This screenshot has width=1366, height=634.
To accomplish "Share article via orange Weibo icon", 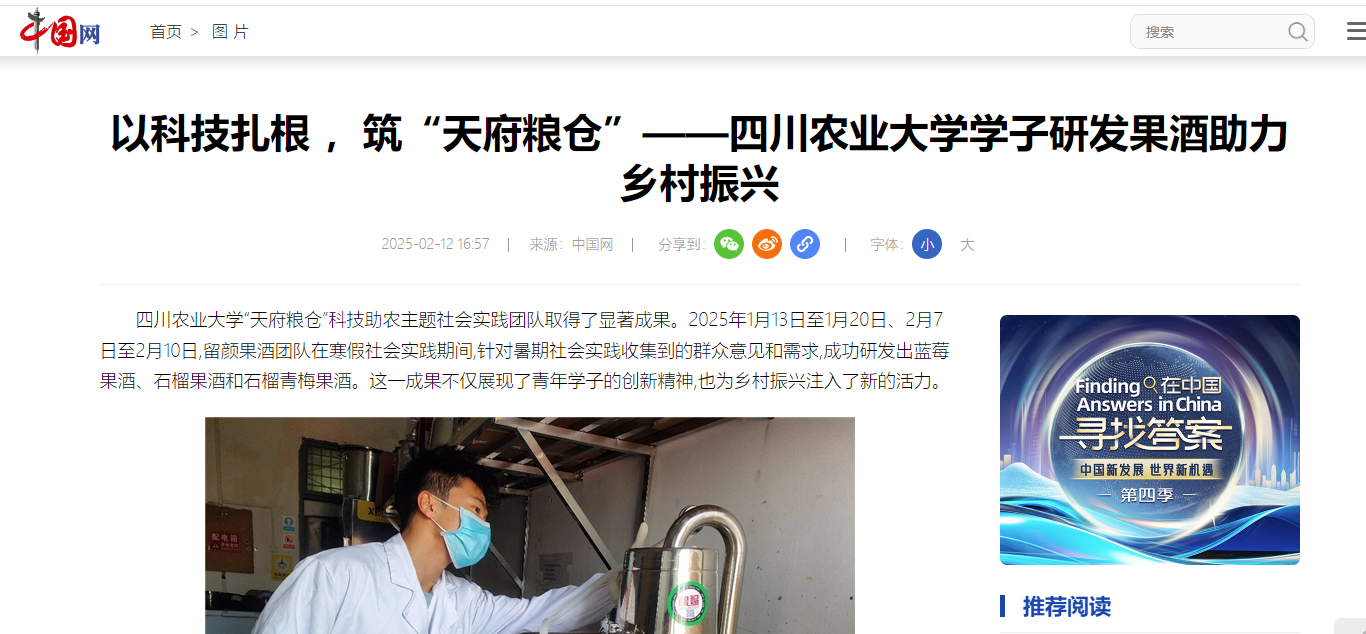I will point(767,244).
